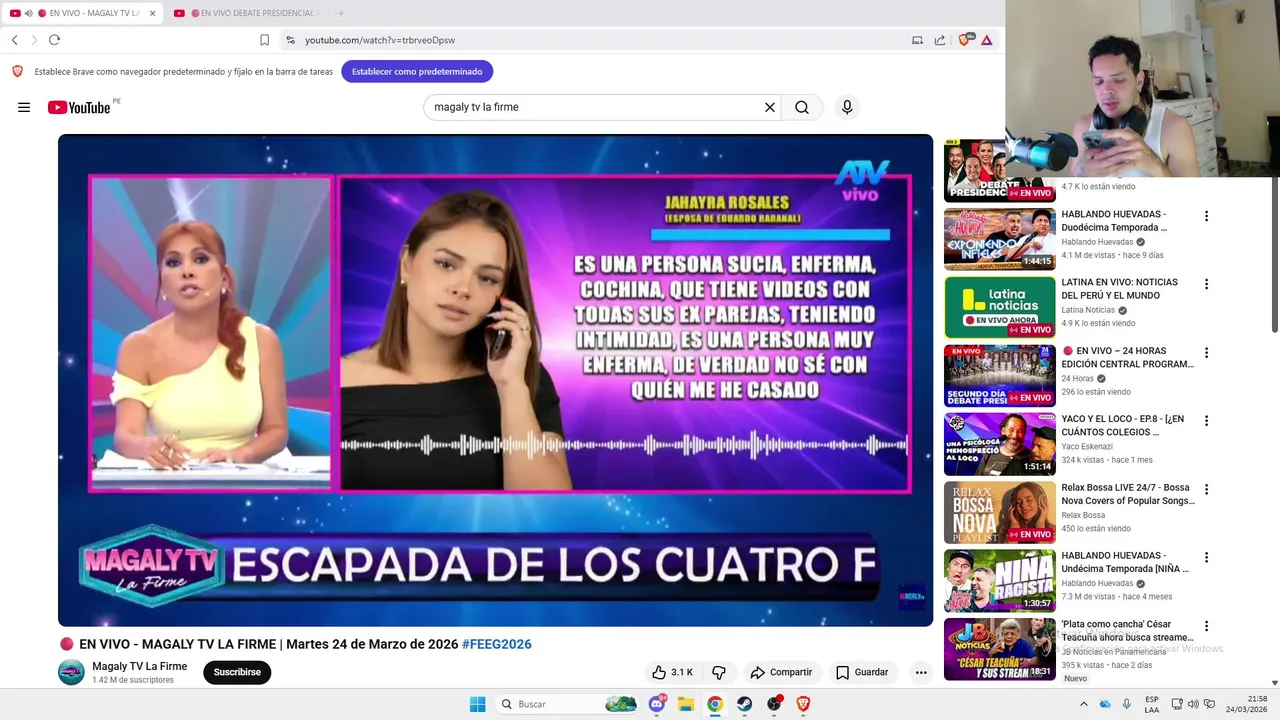
Task: Go to the YouTube home logo
Action: click(79, 107)
